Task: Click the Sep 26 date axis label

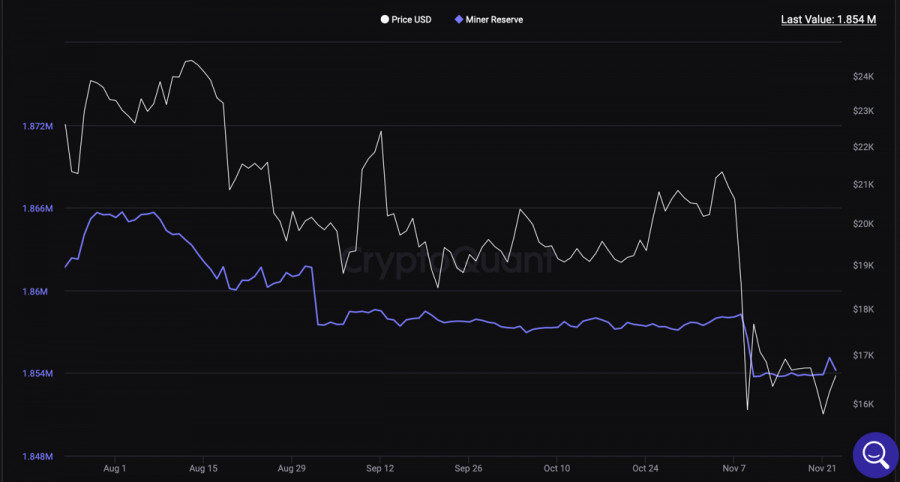Action: [x=468, y=468]
